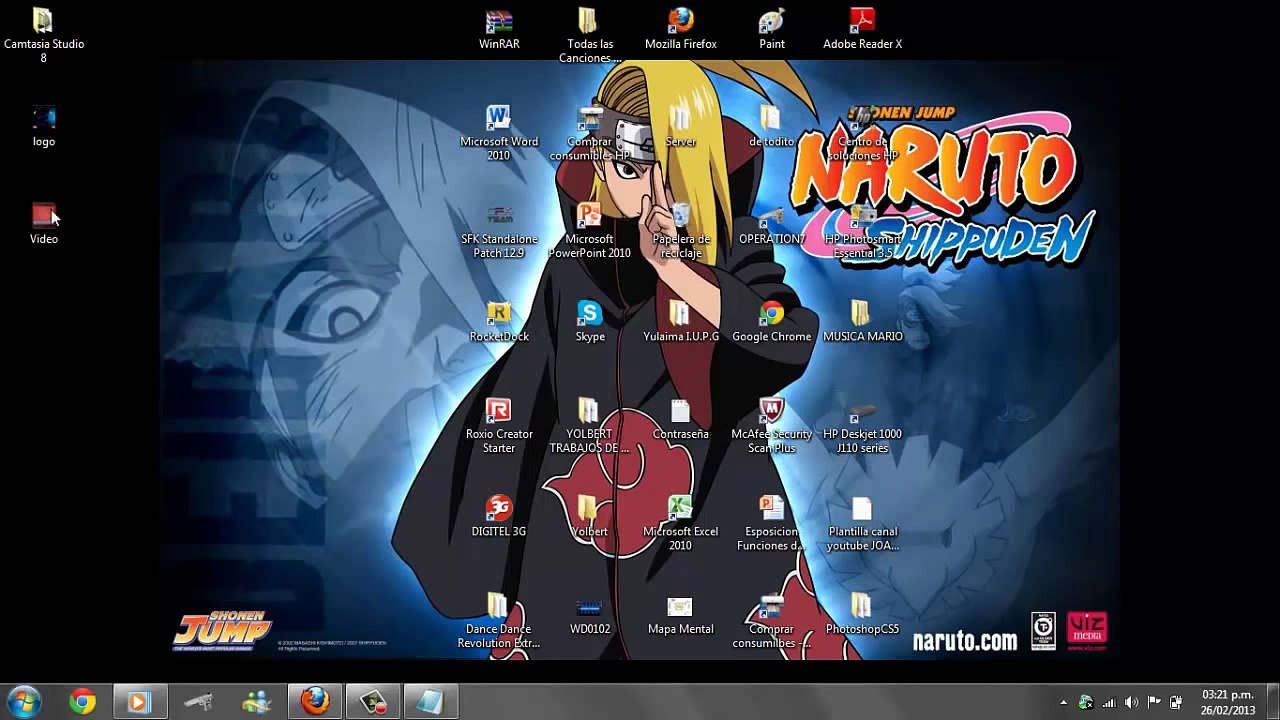Open the Paint desktop shortcut
The image size is (1280, 720).
[x=772, y=29]
